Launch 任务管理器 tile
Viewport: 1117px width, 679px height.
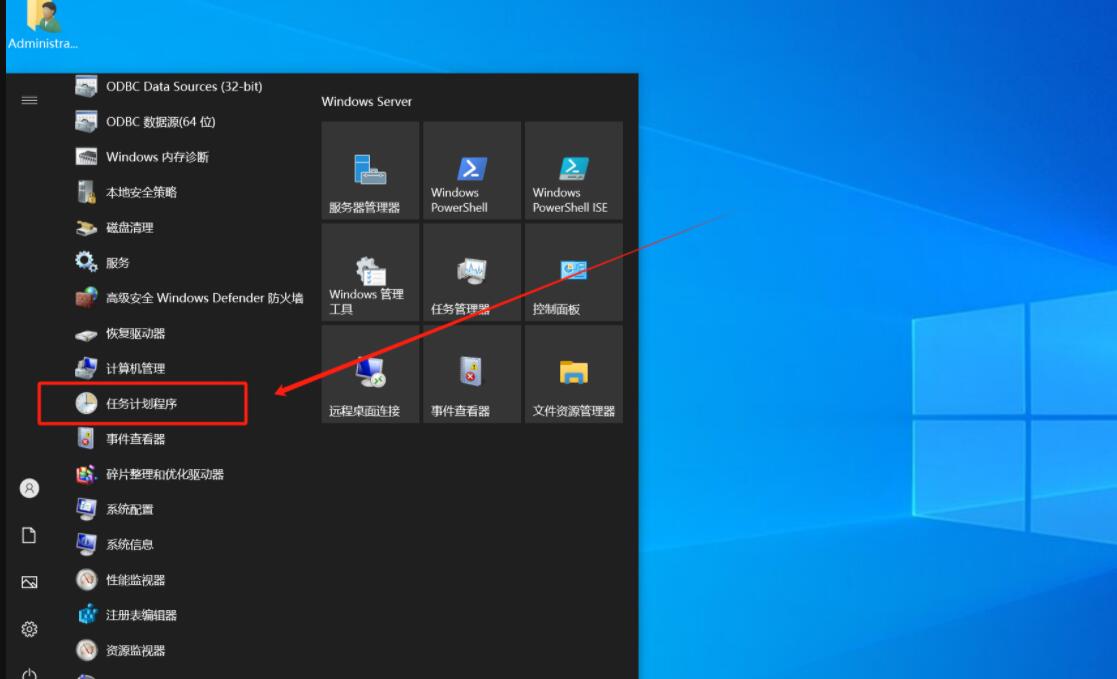tap(472, 271)
